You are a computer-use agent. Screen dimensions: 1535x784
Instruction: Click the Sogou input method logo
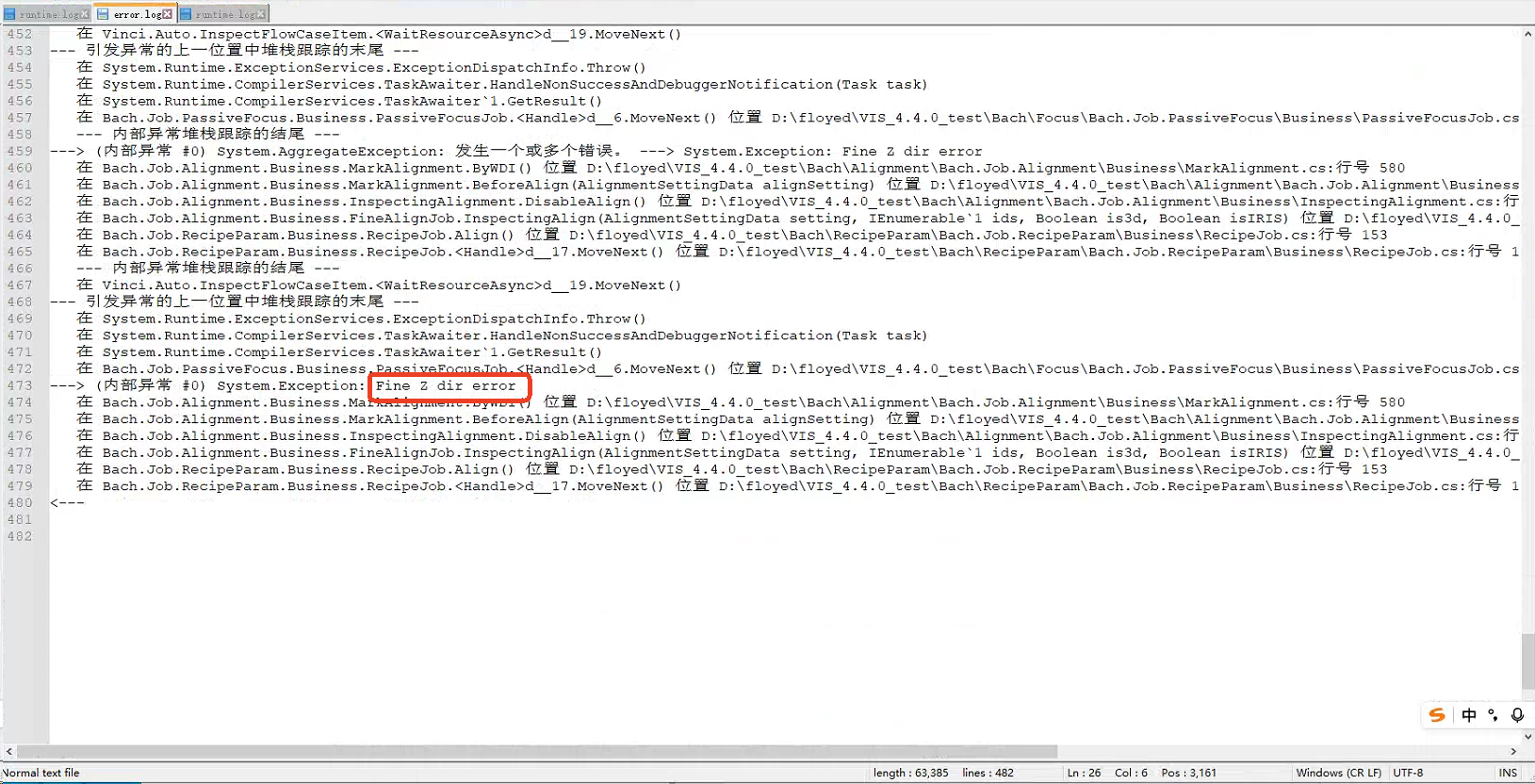tap(1437, 715)
